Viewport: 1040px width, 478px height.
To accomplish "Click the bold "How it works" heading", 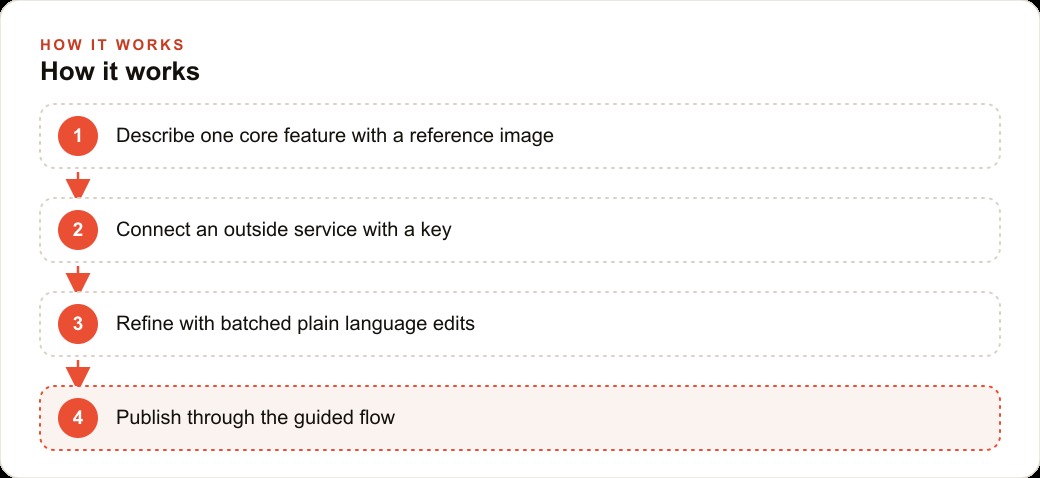I will pos(120,72).
